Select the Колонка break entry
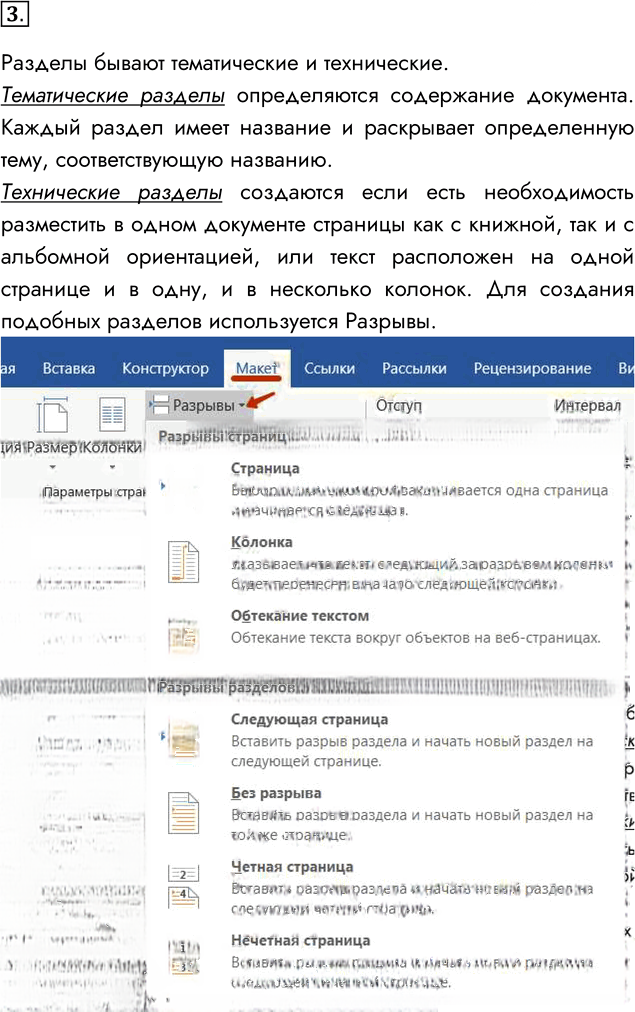635x1012 pixels. (x=384, y=563)
